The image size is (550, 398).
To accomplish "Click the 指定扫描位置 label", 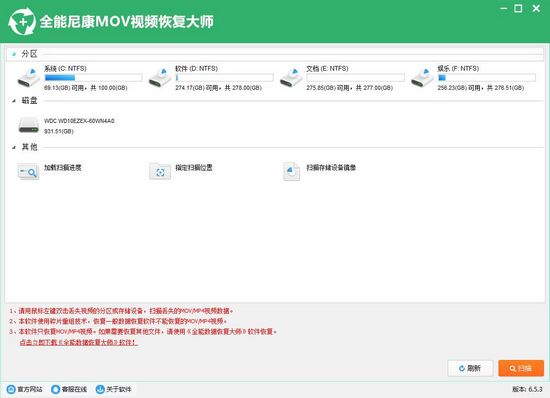I will coord(194,168).
